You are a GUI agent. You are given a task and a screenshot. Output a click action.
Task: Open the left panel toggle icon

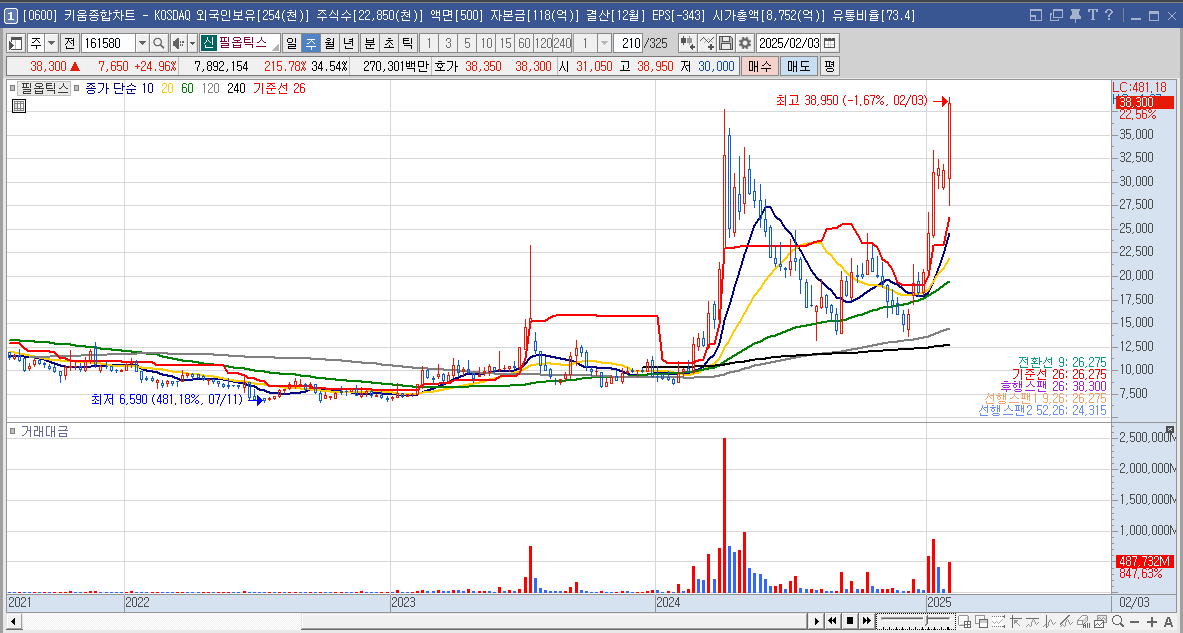[15, 43]
